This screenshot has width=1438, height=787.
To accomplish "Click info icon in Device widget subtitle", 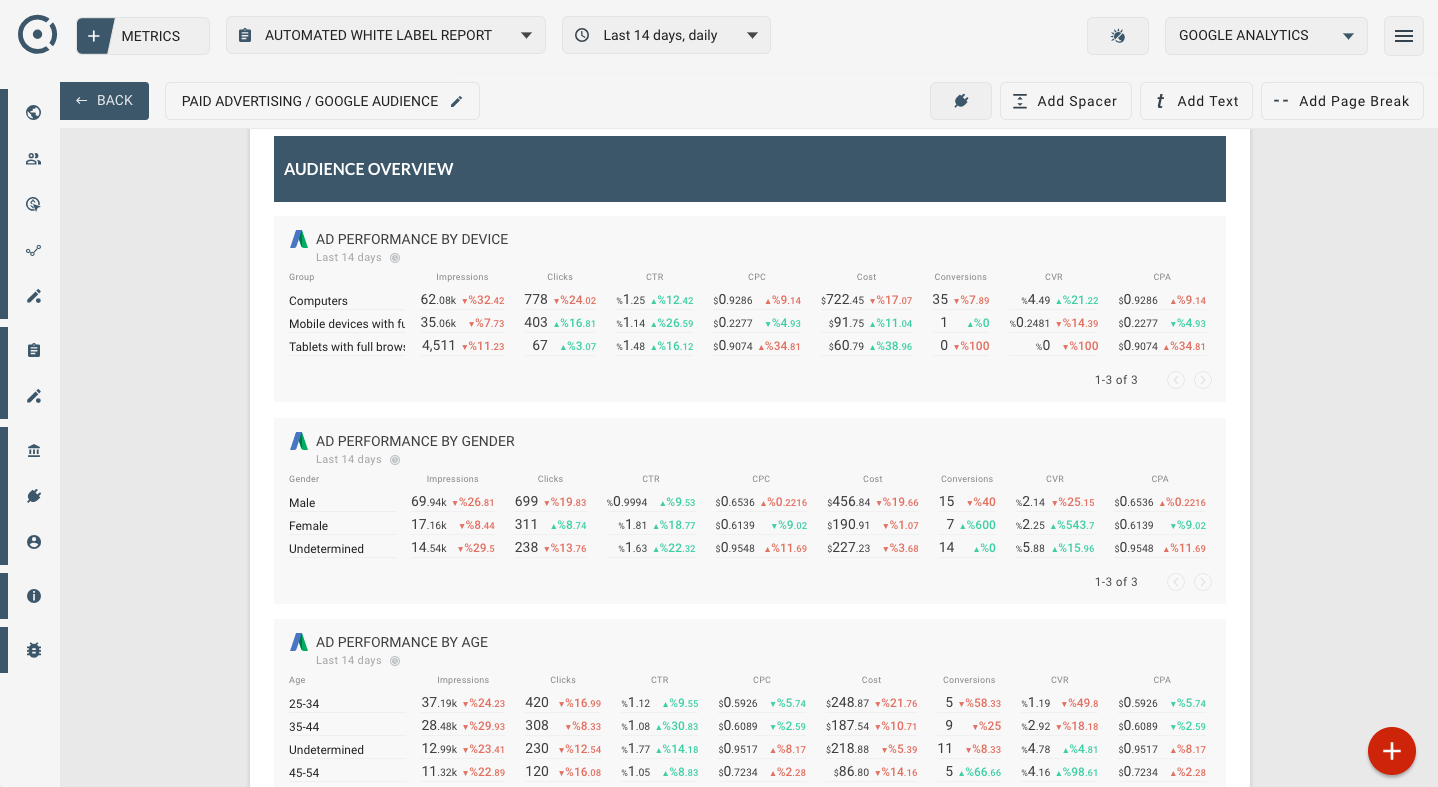I will pyautogui.click(x=395, y=258).
